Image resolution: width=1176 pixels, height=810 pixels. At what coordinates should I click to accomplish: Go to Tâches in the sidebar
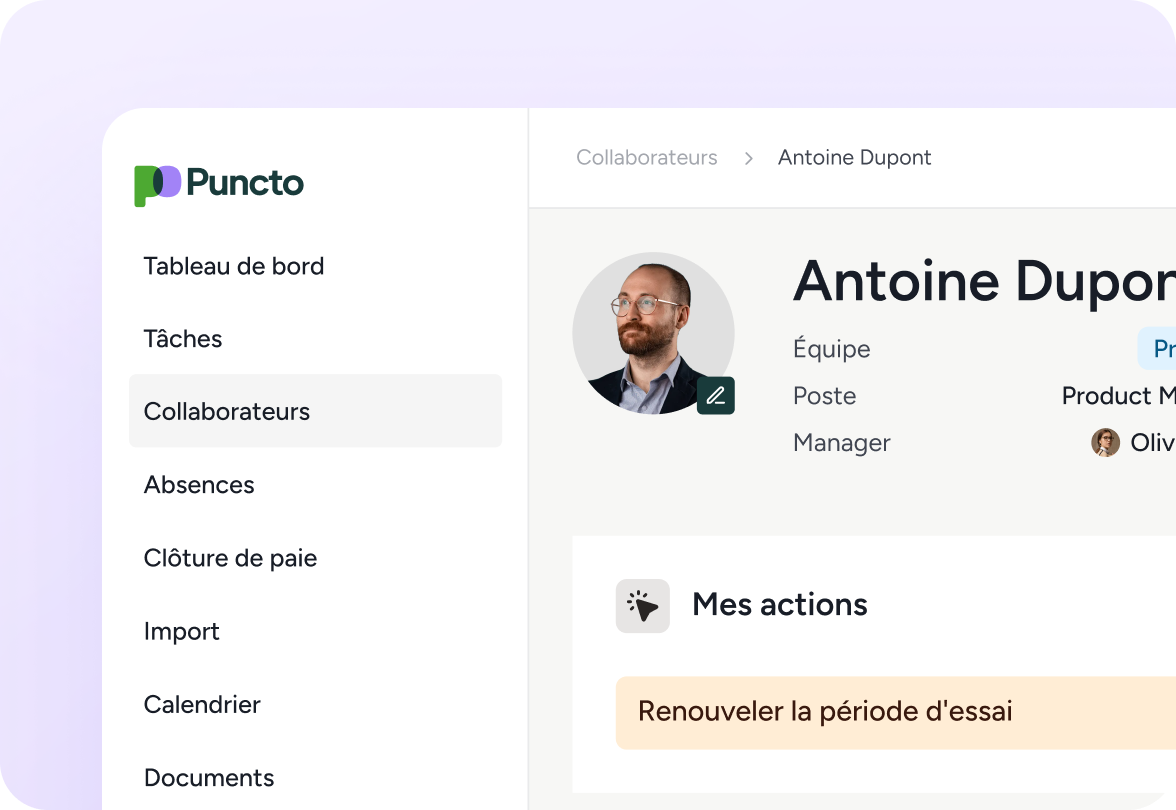(183, 339)
